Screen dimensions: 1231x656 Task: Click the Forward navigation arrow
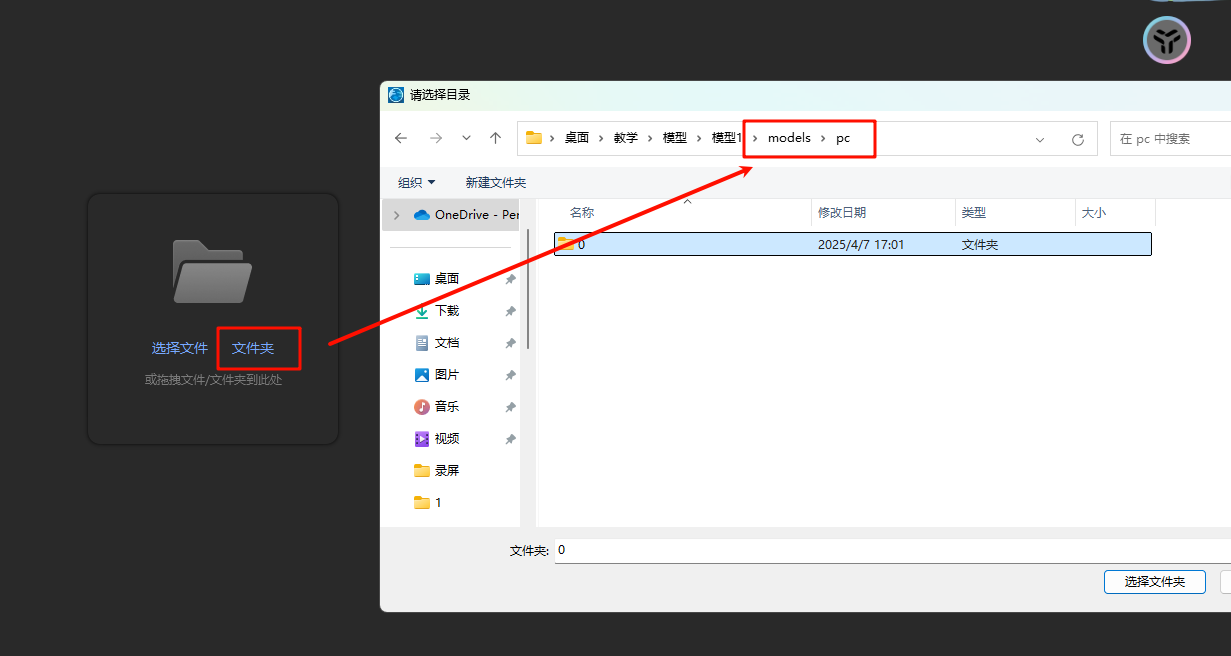[435, 139]
